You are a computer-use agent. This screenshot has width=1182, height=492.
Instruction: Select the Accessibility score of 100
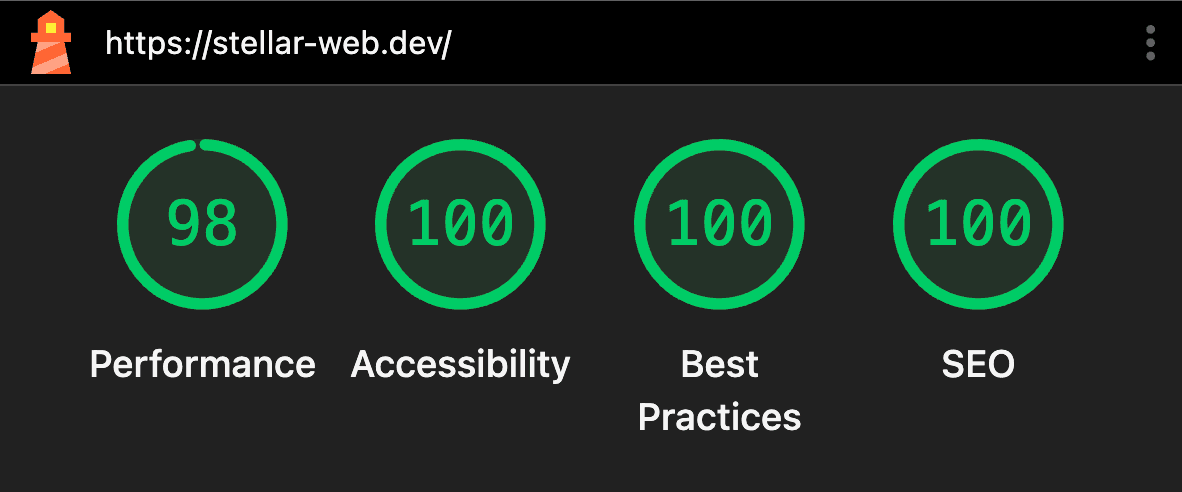click(x=461, y=224)
